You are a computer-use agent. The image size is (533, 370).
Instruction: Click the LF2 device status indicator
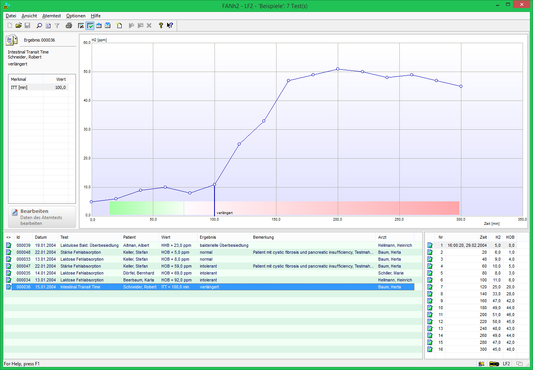coord(506,364)
